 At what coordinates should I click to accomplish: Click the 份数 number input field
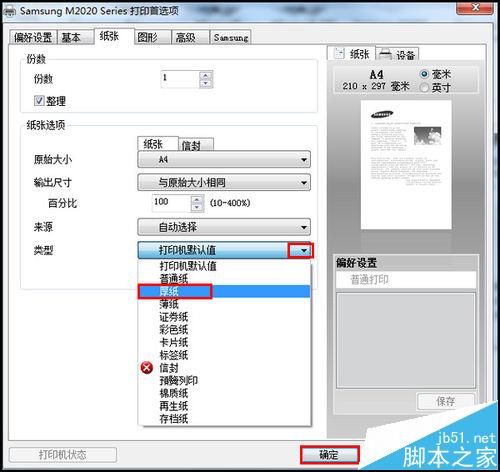[180, 79]
